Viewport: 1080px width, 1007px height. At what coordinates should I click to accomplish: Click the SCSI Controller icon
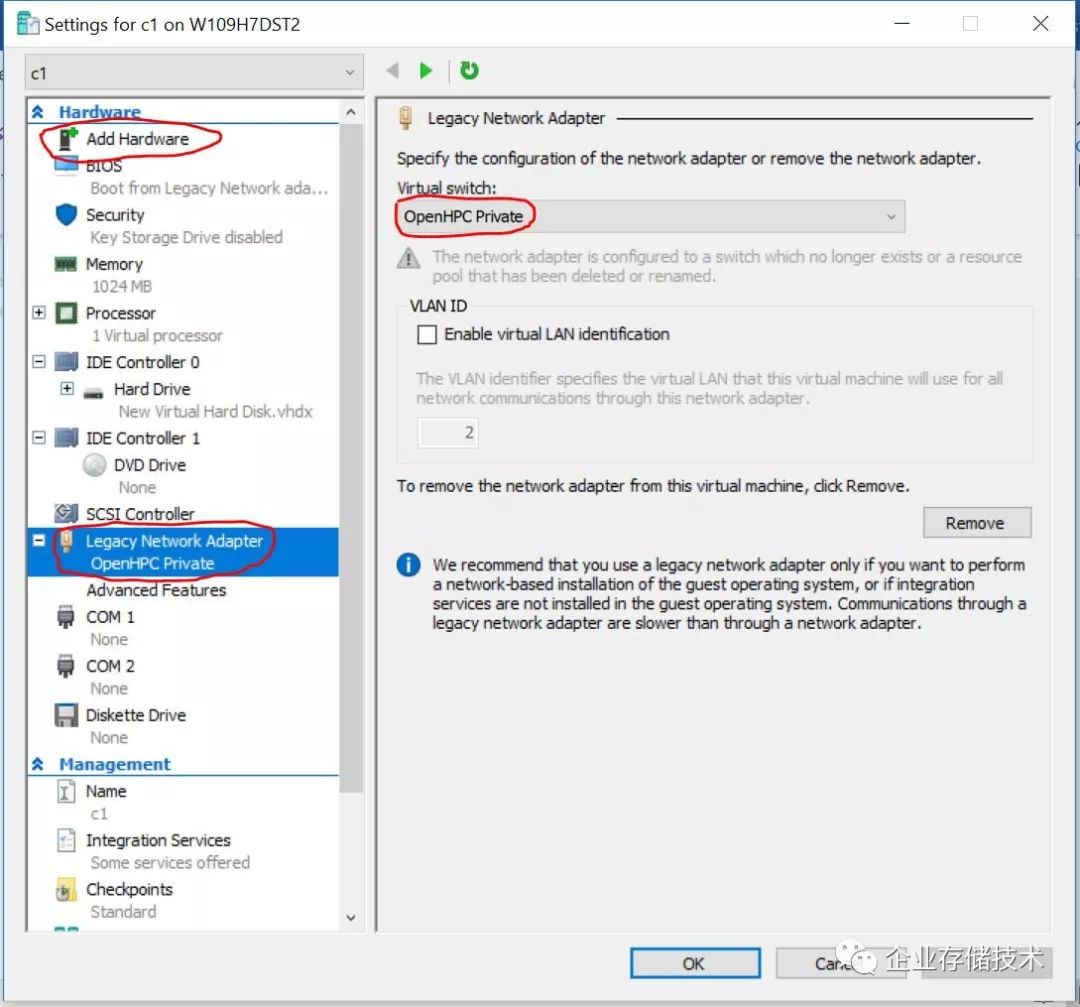point(66,513)
